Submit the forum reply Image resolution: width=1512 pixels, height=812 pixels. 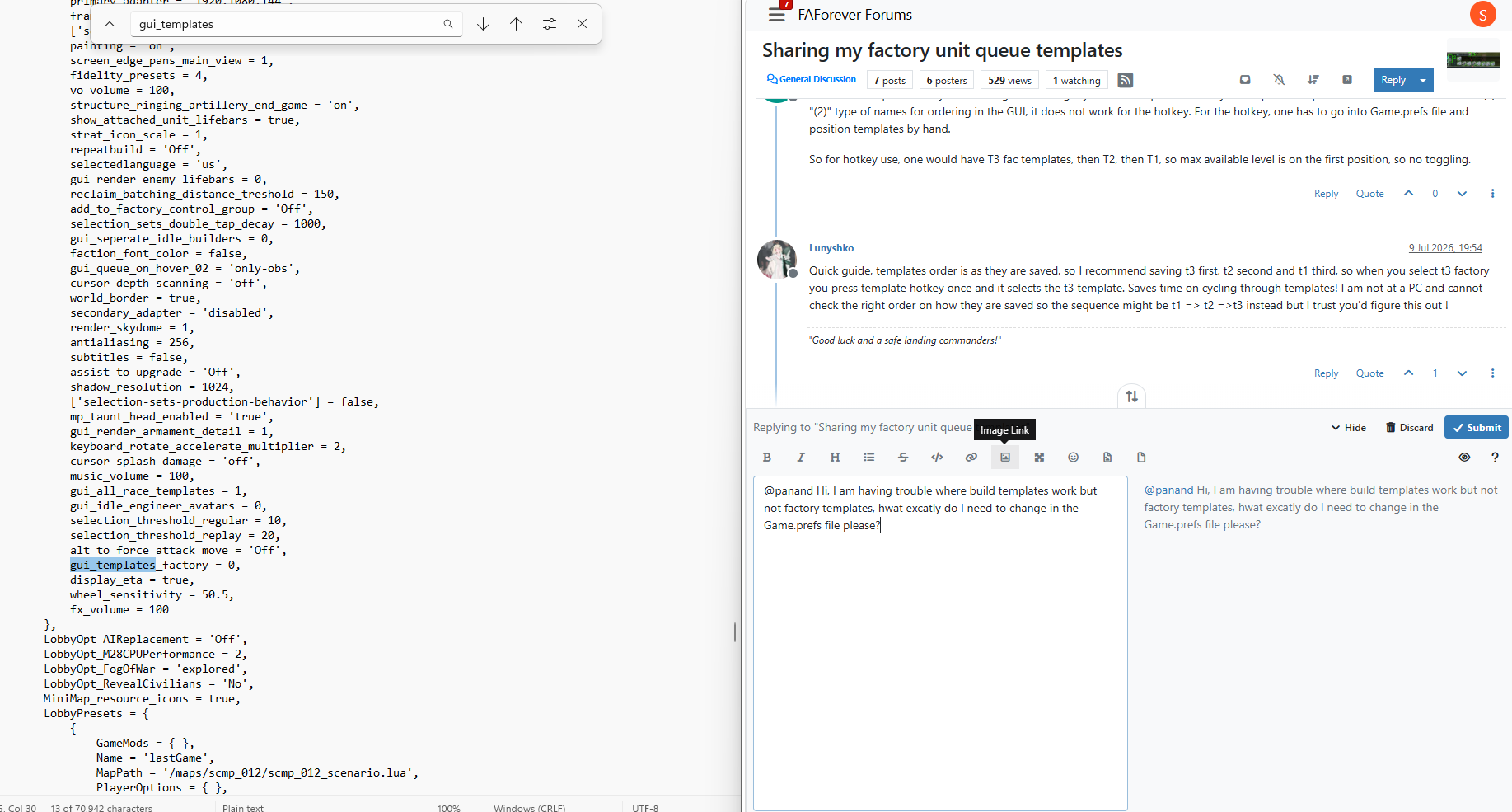click(1477, 428)
